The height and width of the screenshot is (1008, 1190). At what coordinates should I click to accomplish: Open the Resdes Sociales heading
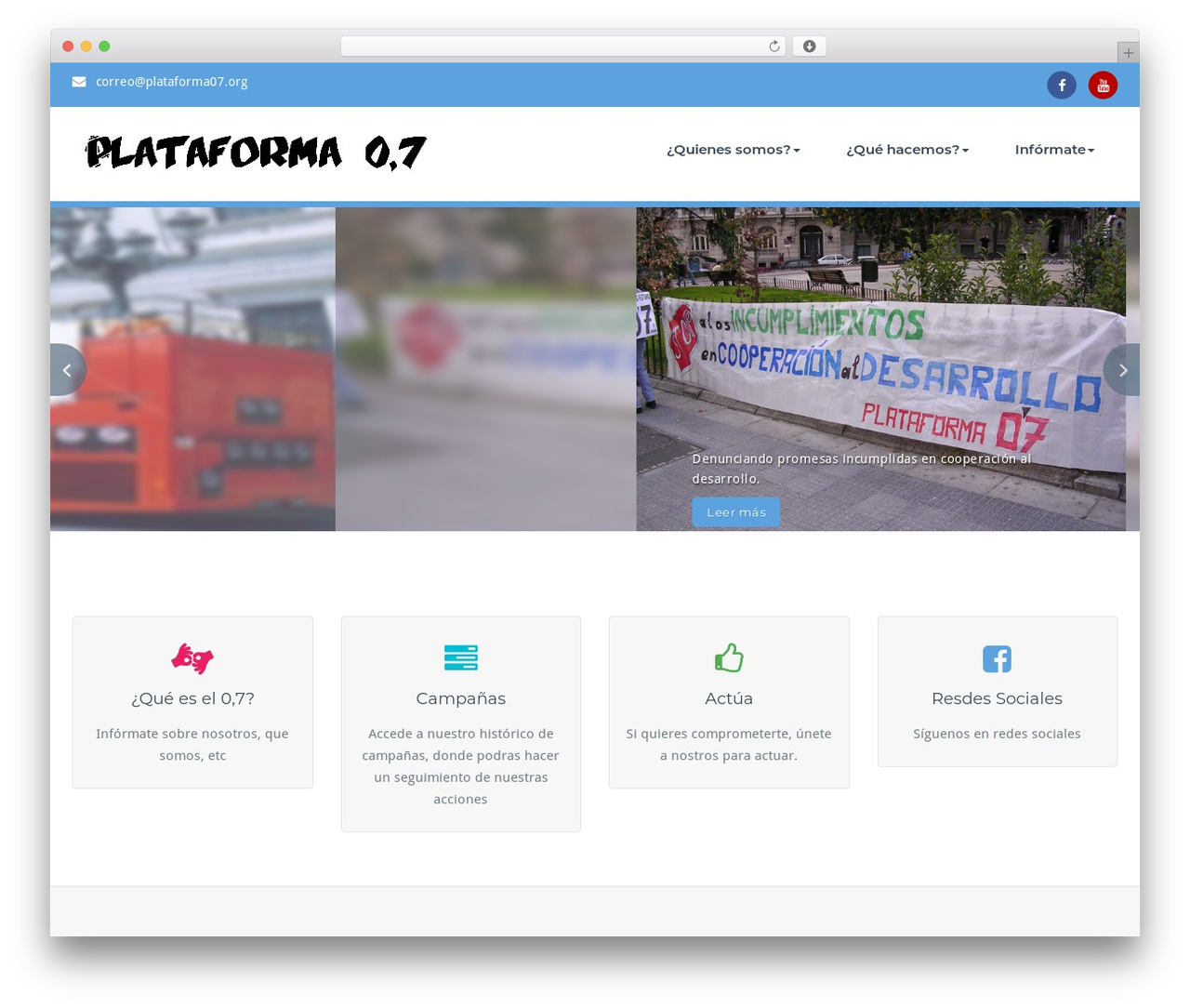pos(997,698)
